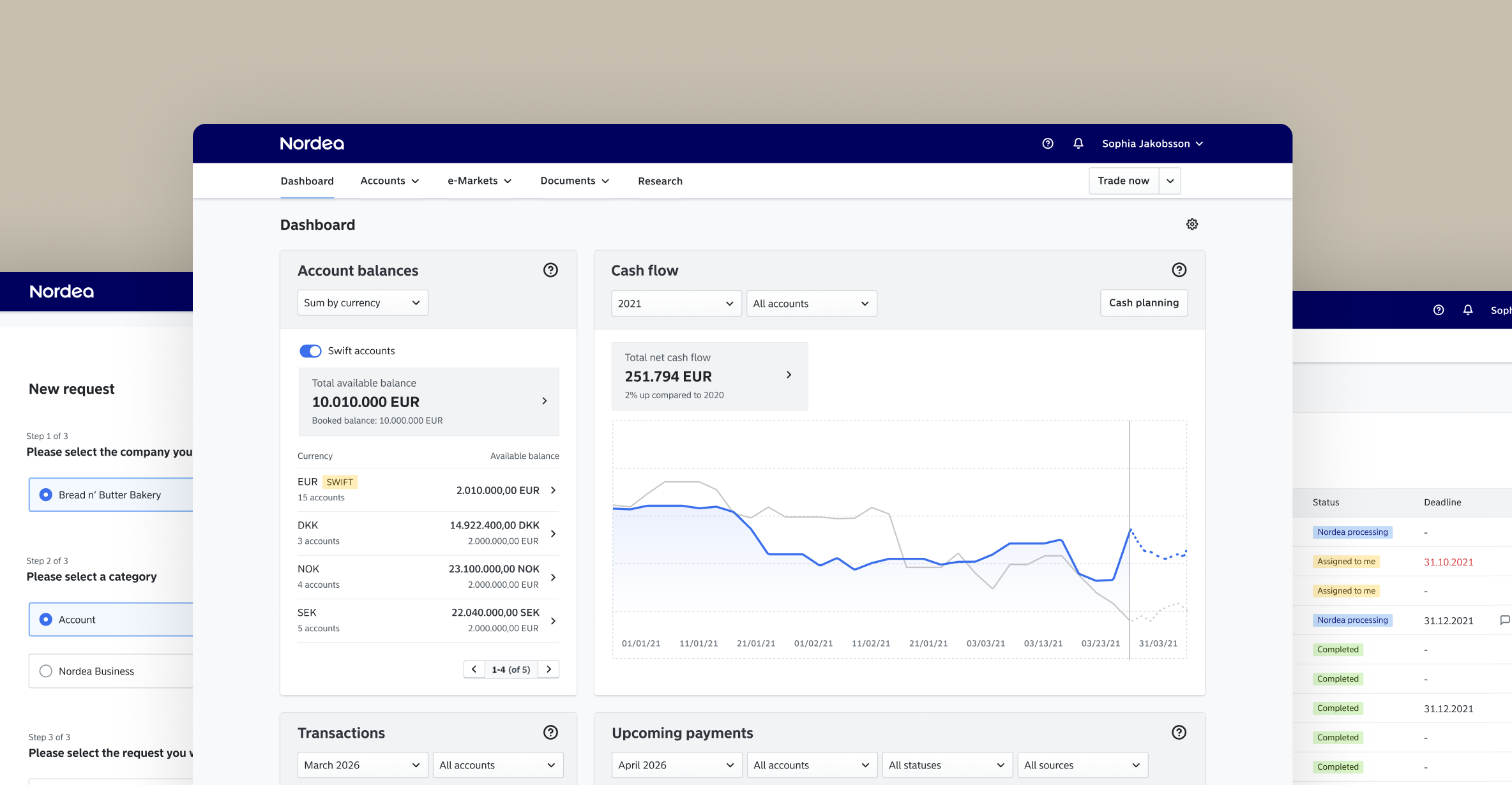Open March 2026 dropdown in Transactions
This screenshot has width=1512, height=785.
(363, 765)
